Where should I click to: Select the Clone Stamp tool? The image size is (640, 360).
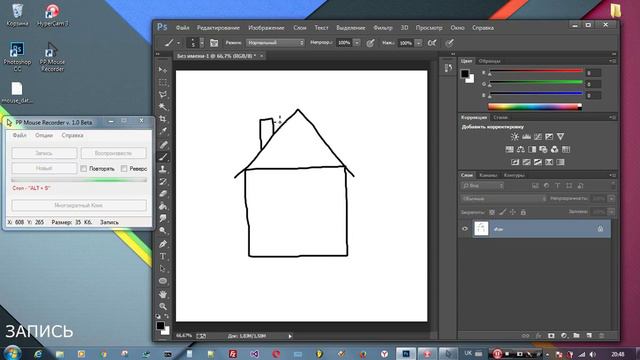coord(163,169)
